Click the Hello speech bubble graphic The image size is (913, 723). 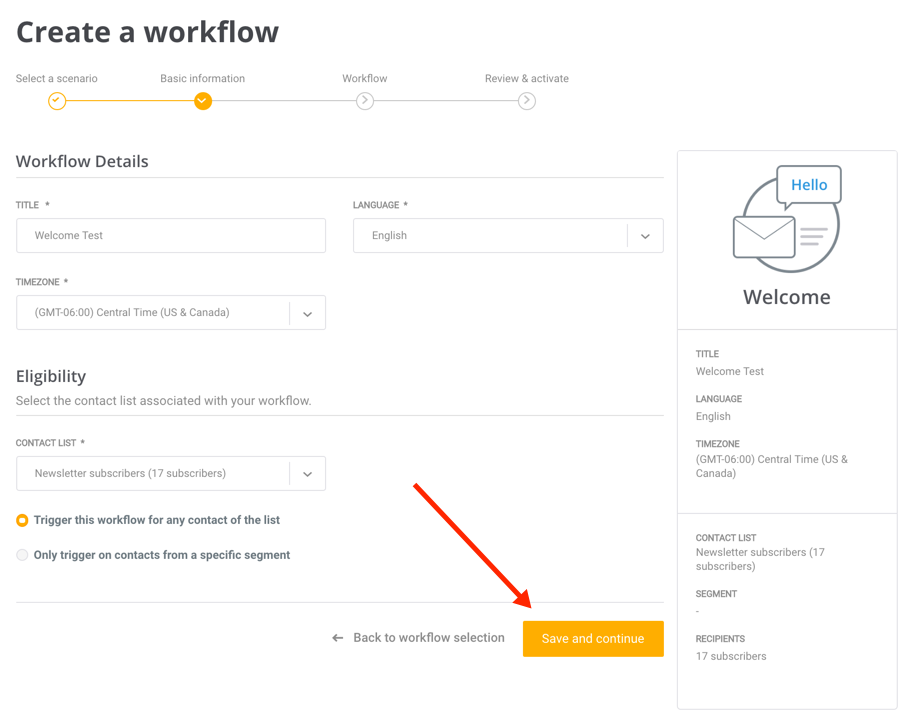tap(809, 185)
